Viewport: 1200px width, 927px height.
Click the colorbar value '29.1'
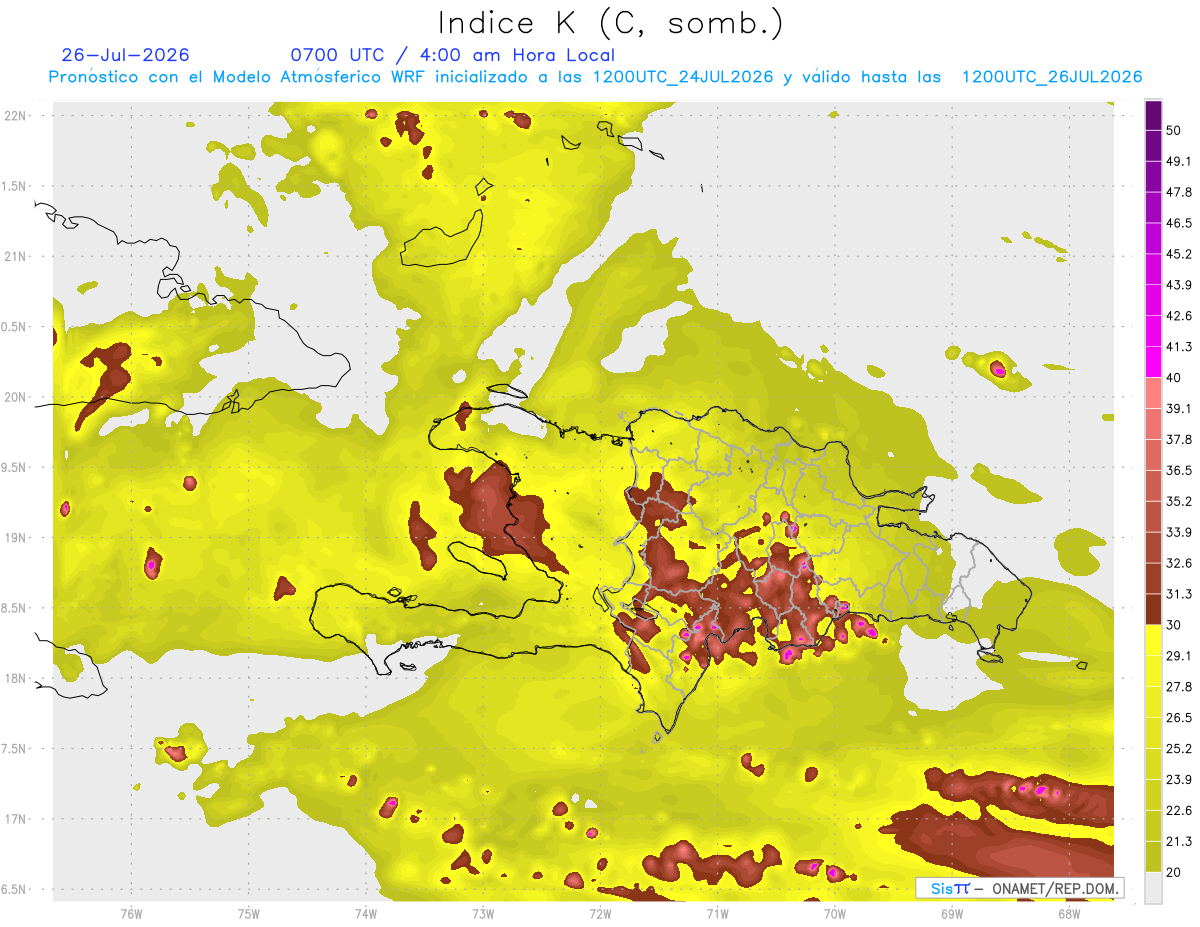(1179, 656)
